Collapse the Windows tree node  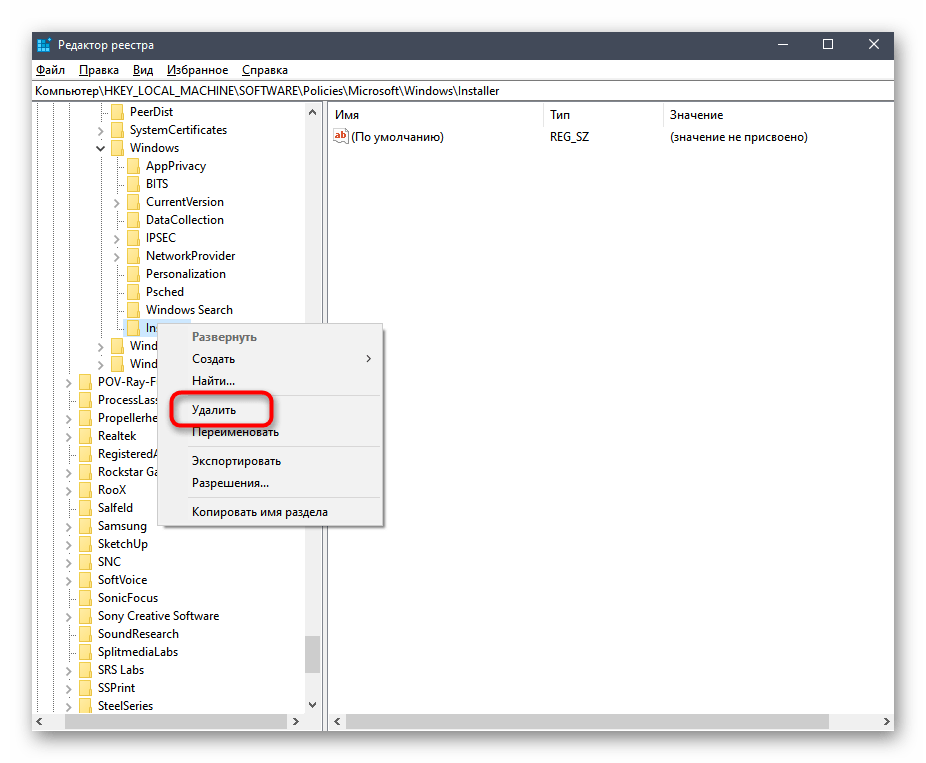[x=101, y=148]
